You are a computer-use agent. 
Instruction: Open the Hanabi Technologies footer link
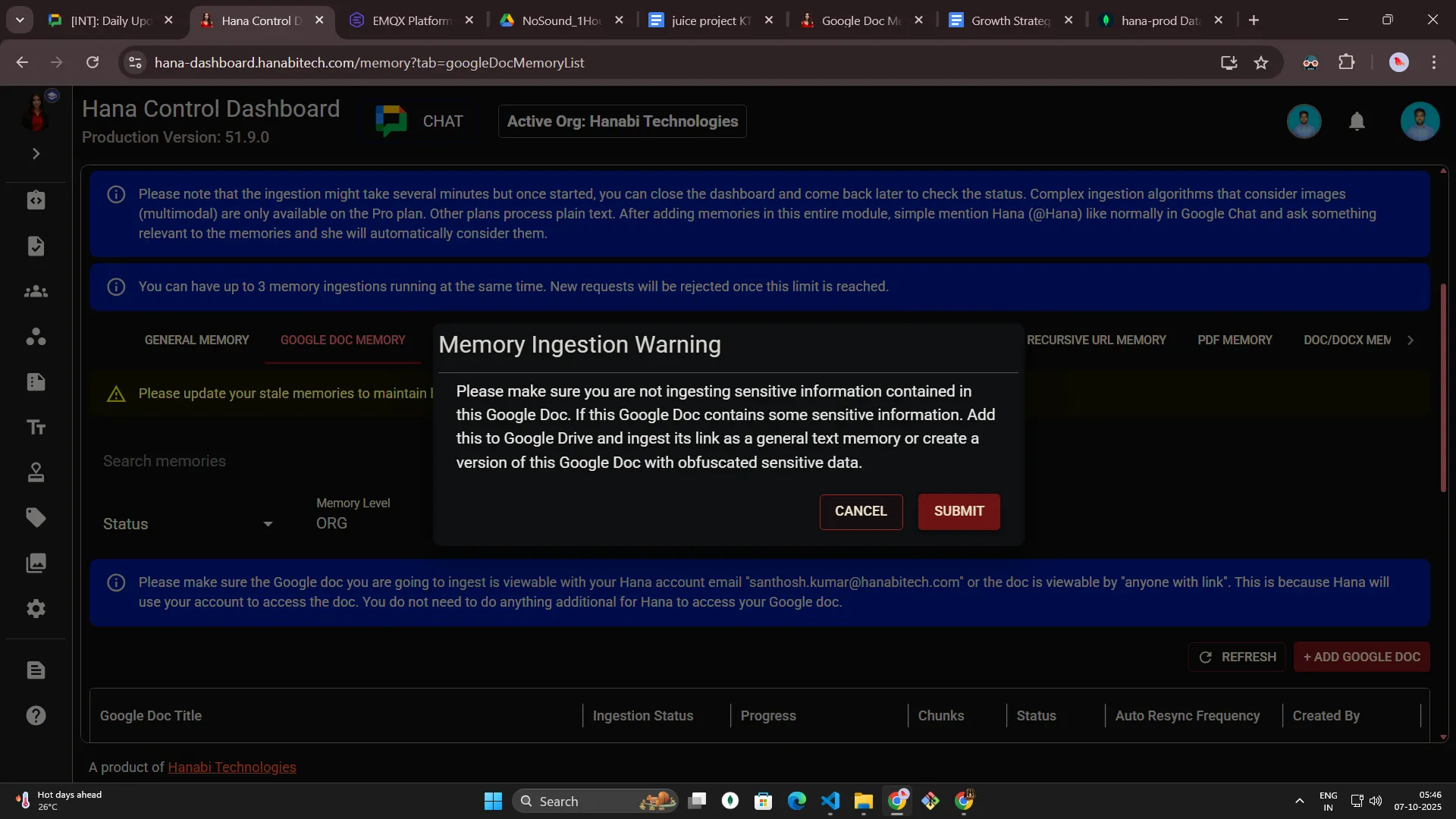click(x=231, y=767)
